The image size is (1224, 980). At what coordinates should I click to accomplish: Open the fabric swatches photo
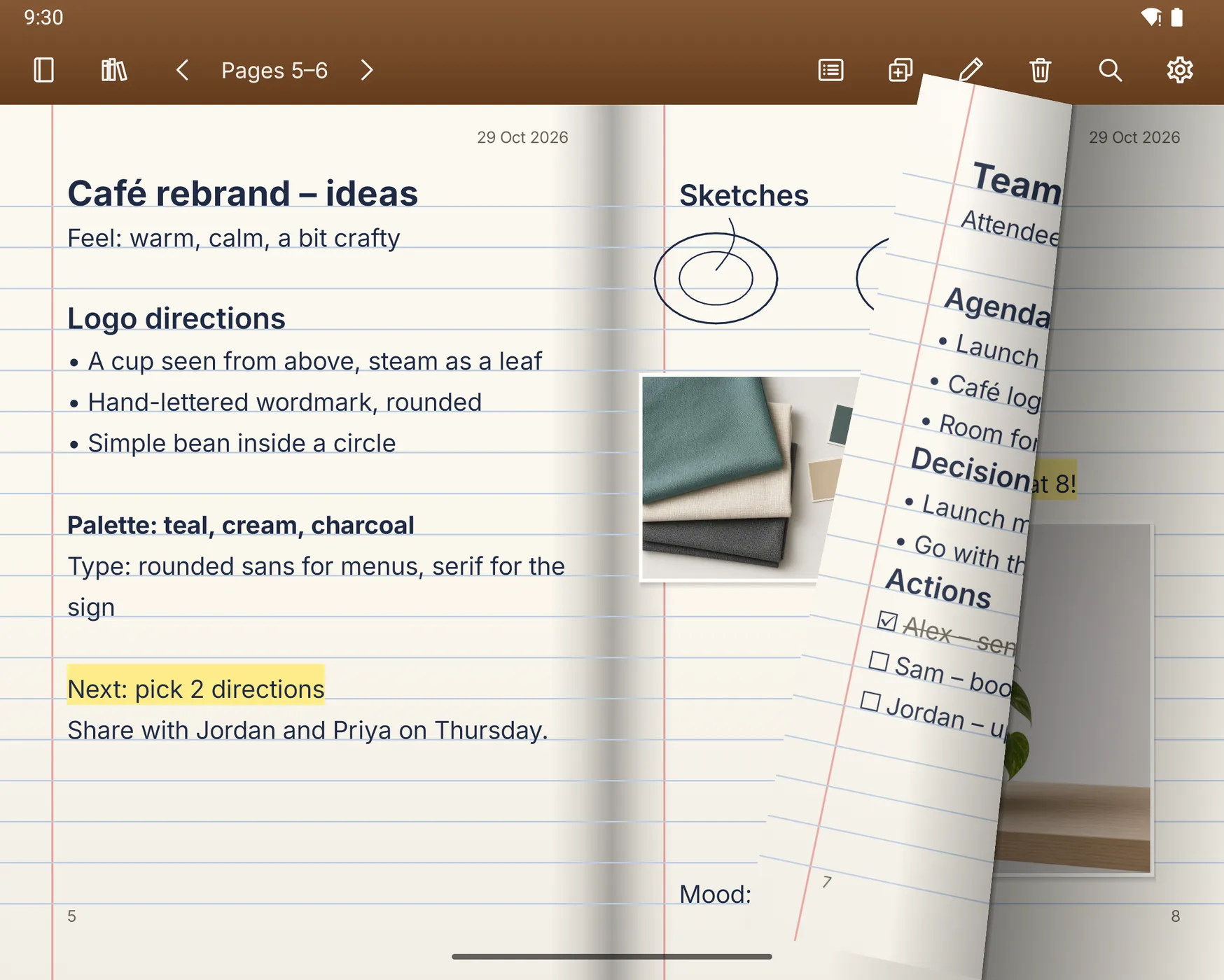coord(742,478)
